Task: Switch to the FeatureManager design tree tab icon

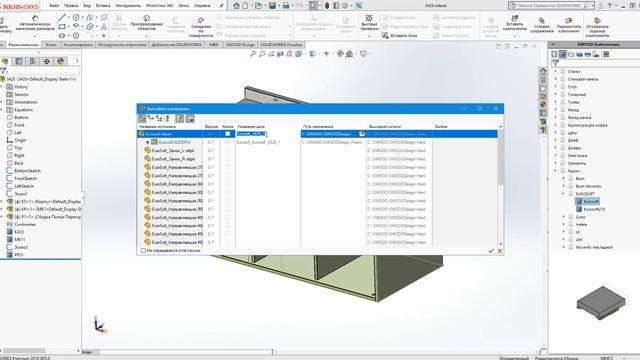Action: [x=5, y=61]
